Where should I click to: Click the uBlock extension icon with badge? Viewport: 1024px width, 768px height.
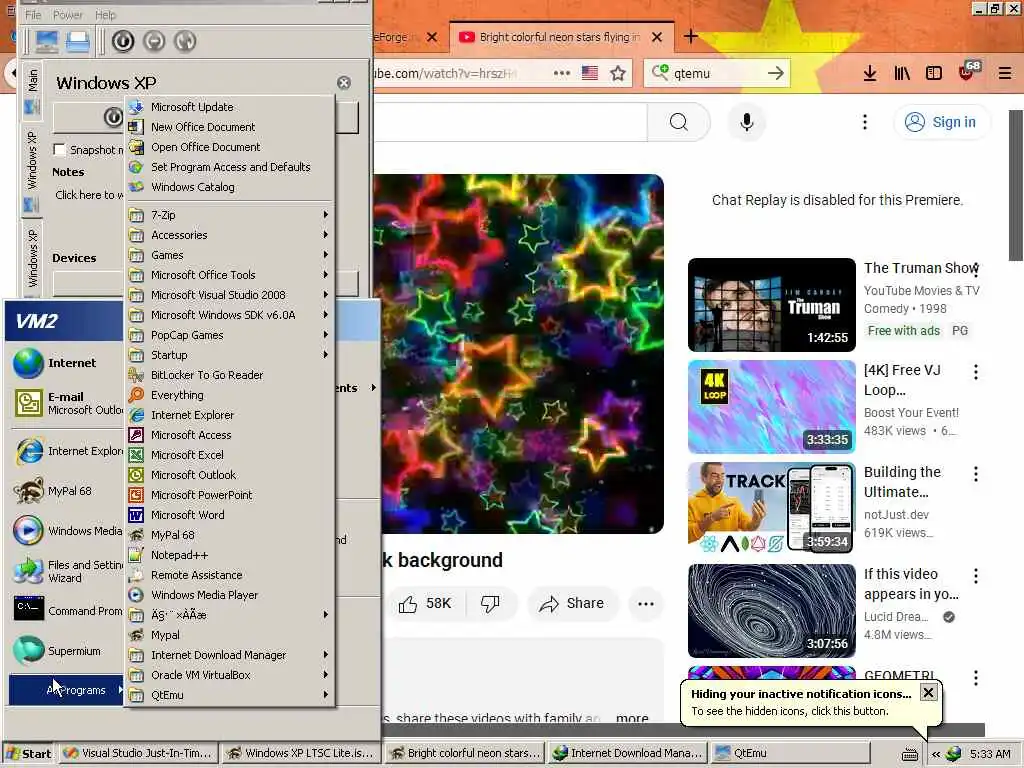coord(967,72)
